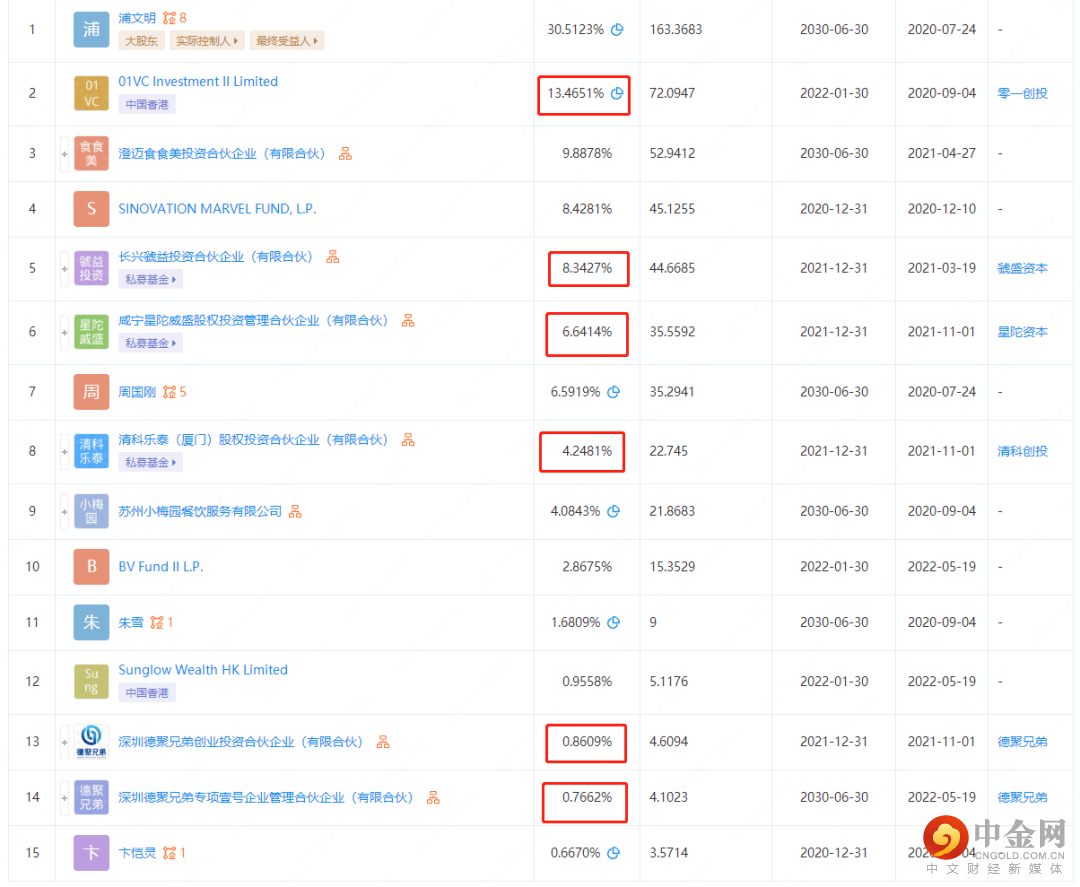Viewport: 1080px width, 887px height.
Task: Open 苏州小梅园餐饮服务有限公司 link
Action: [x=200, y=512]
